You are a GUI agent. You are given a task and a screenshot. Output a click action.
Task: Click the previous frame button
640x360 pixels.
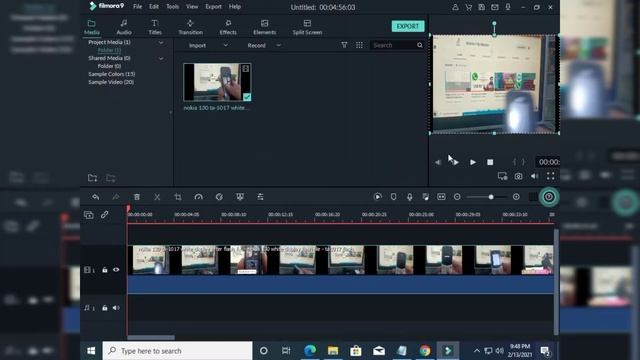pyautogui.click(x=438, y=162)
